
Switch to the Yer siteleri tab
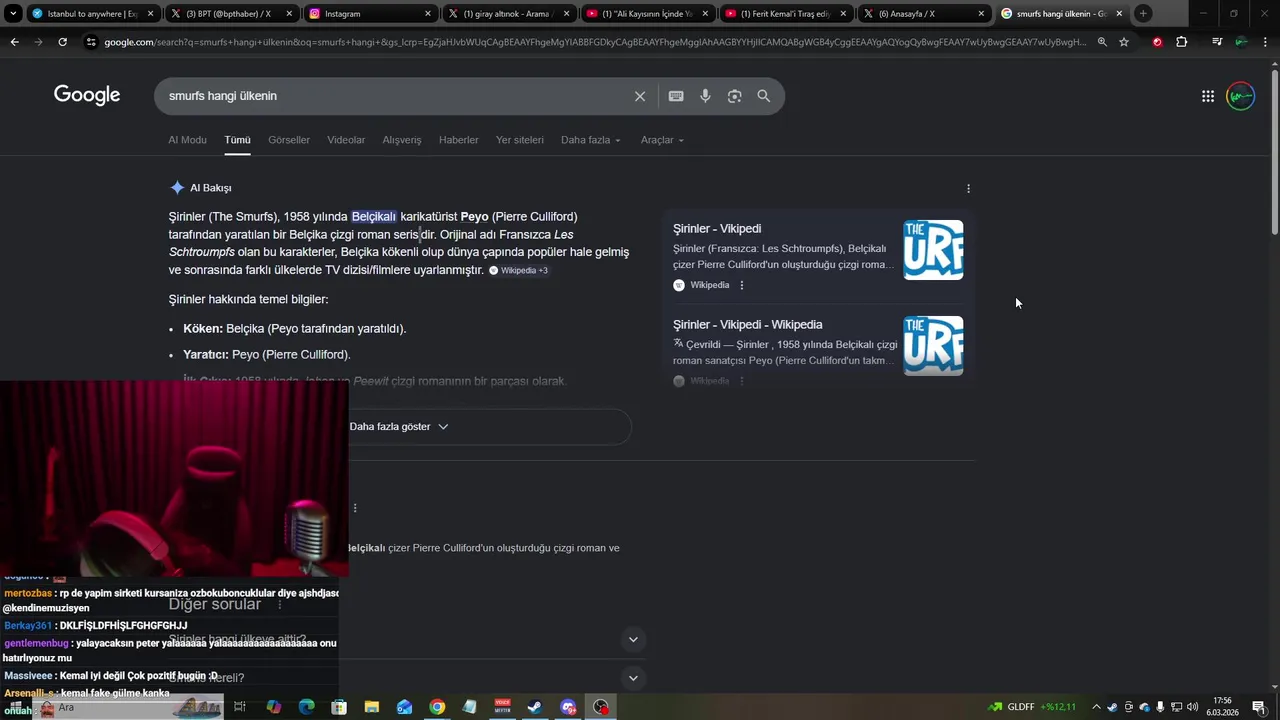point(520,140)
